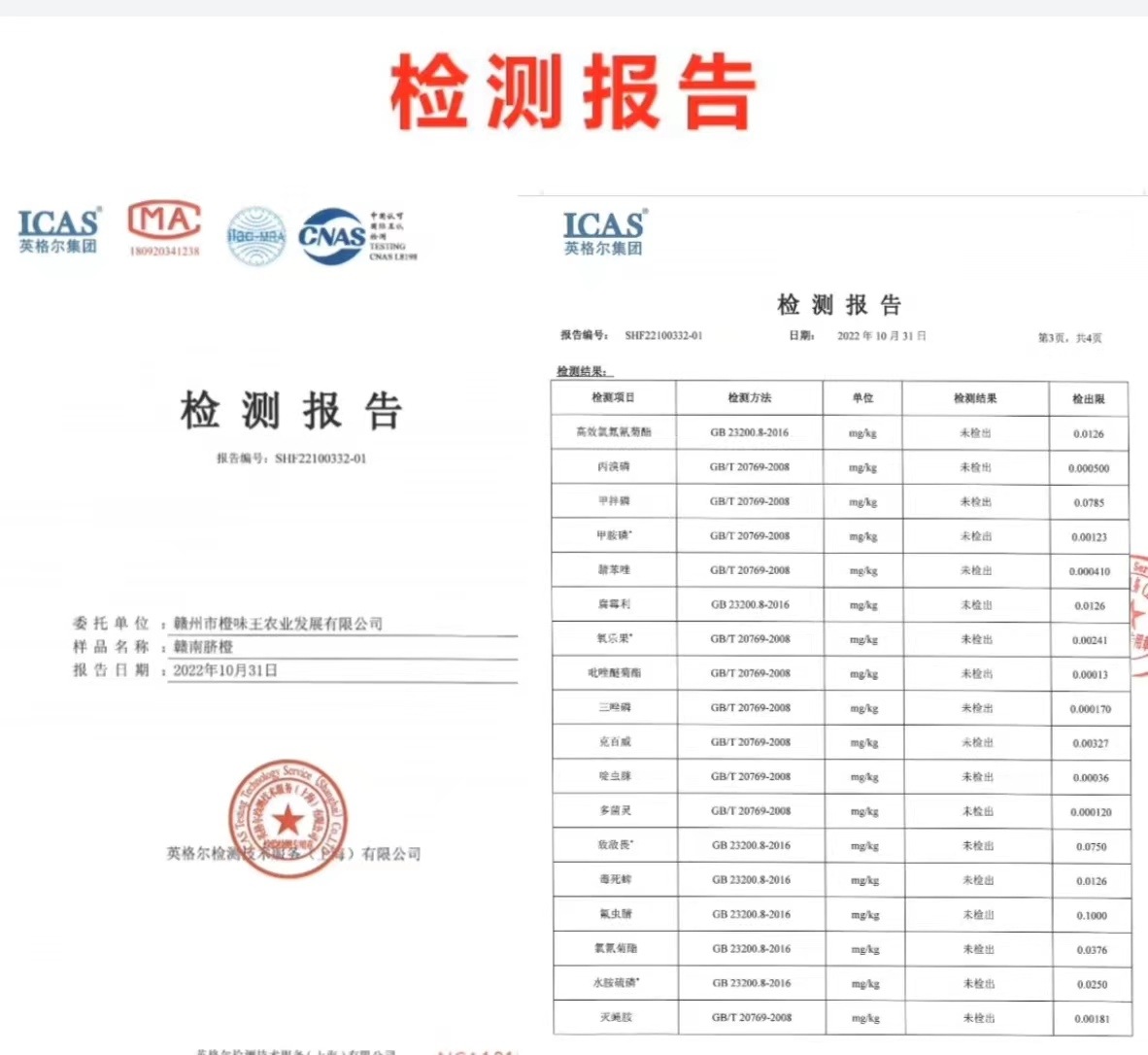Image resolution: width=1148 pixels, height=1055 pixels.
Task: Click the 英格尔集团 text under the cover ICAS logo
Action: (x=58, y=246)
